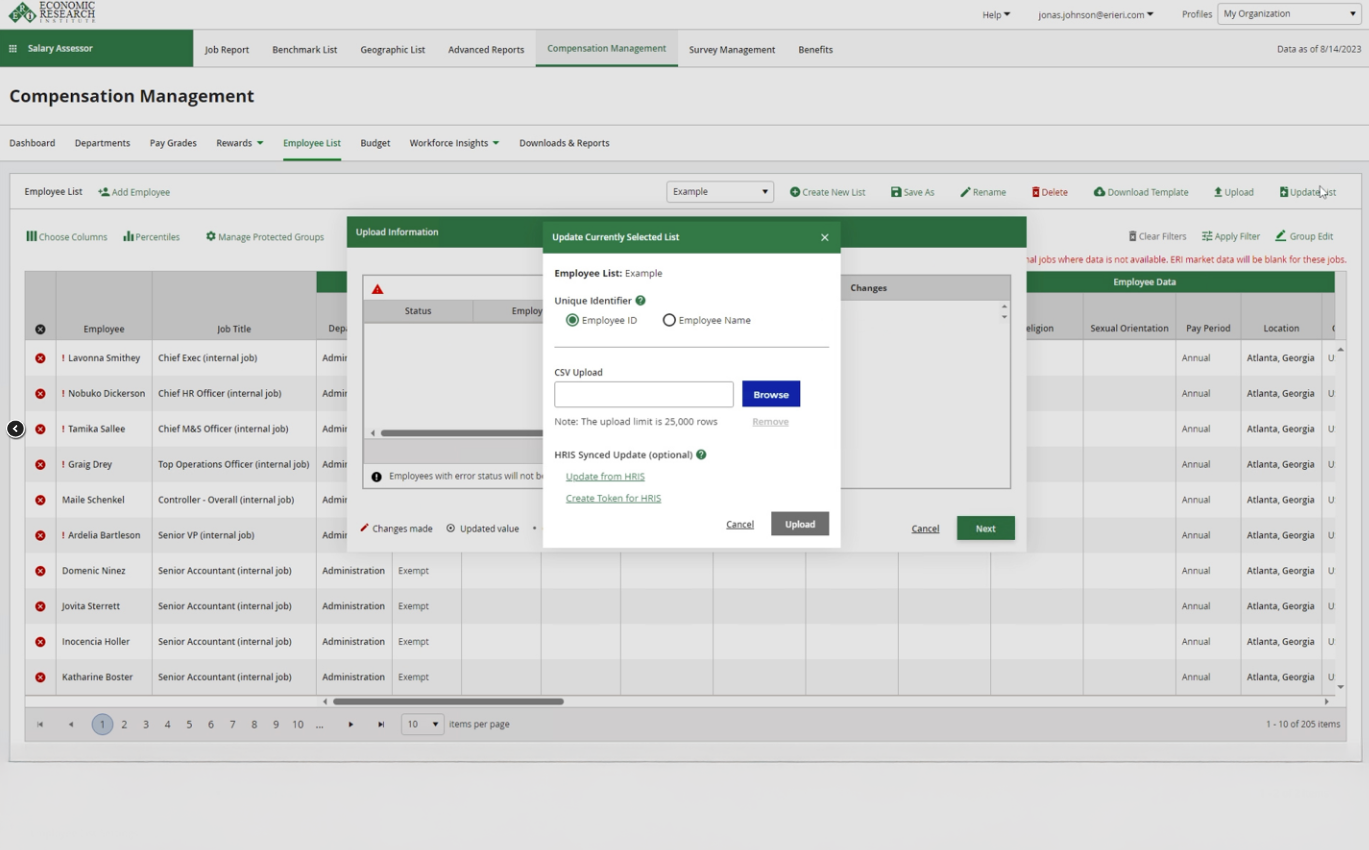Click the CSV Upload file path field
This screenshot has width=1369, height=850.
[x=644, y=394]
